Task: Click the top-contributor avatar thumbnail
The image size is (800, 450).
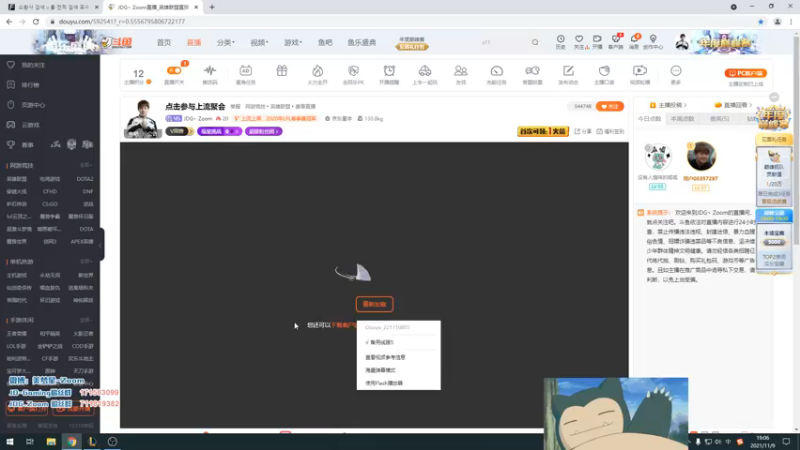Action: 701,156
